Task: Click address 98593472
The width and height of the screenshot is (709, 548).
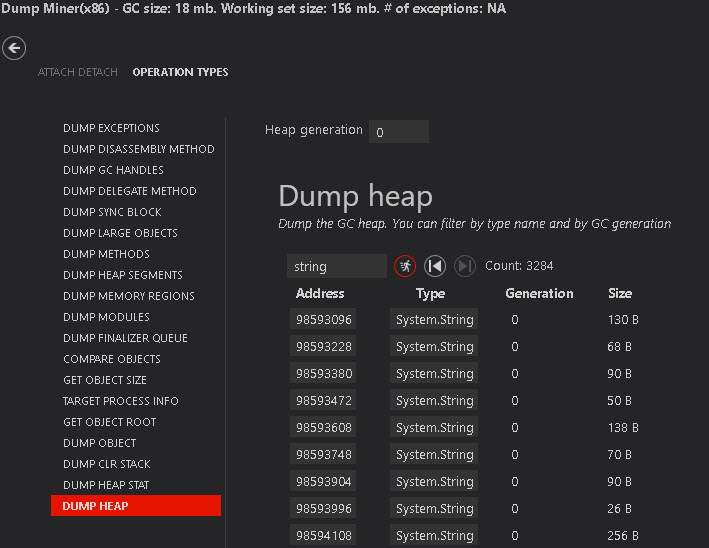Action: (x=323, y=401)
